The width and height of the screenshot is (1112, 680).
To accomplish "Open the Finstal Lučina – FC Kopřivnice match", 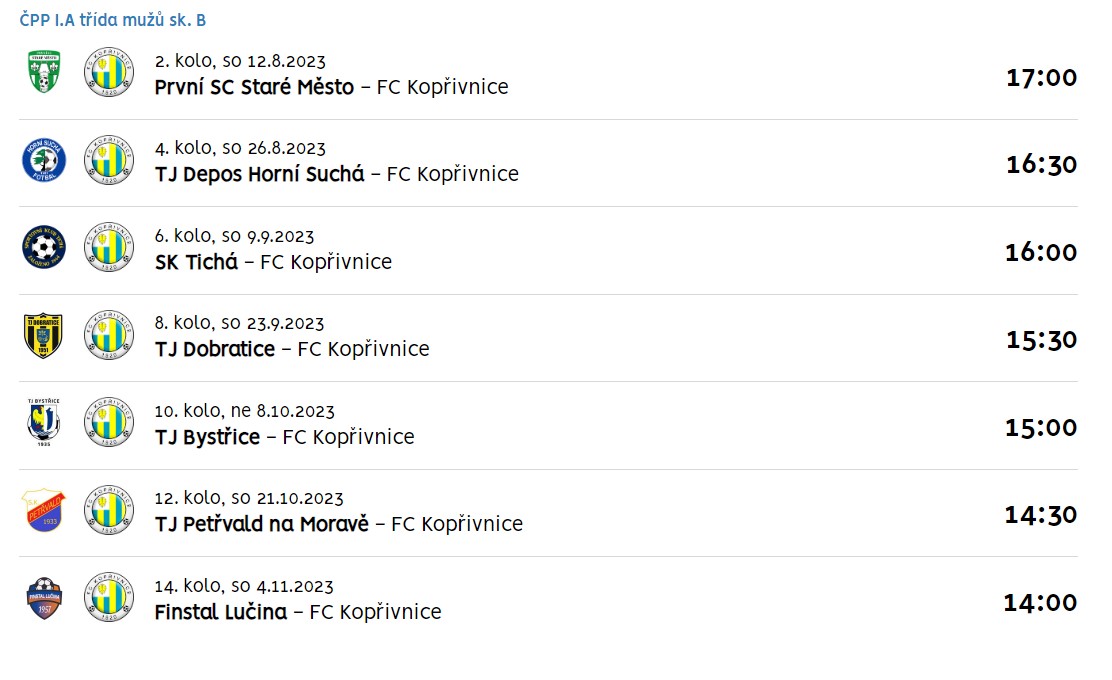I will click(x=298, y=612).
